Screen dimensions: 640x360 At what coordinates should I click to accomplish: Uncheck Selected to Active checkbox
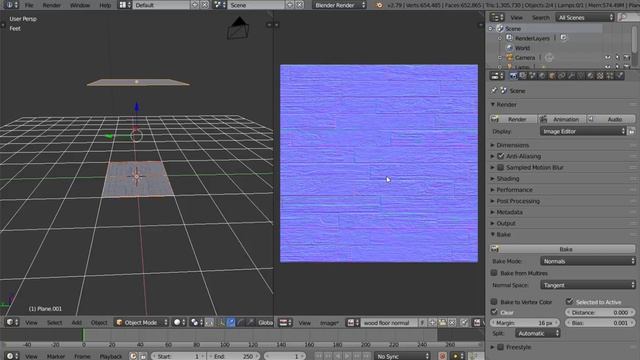(x=569, y=302)
